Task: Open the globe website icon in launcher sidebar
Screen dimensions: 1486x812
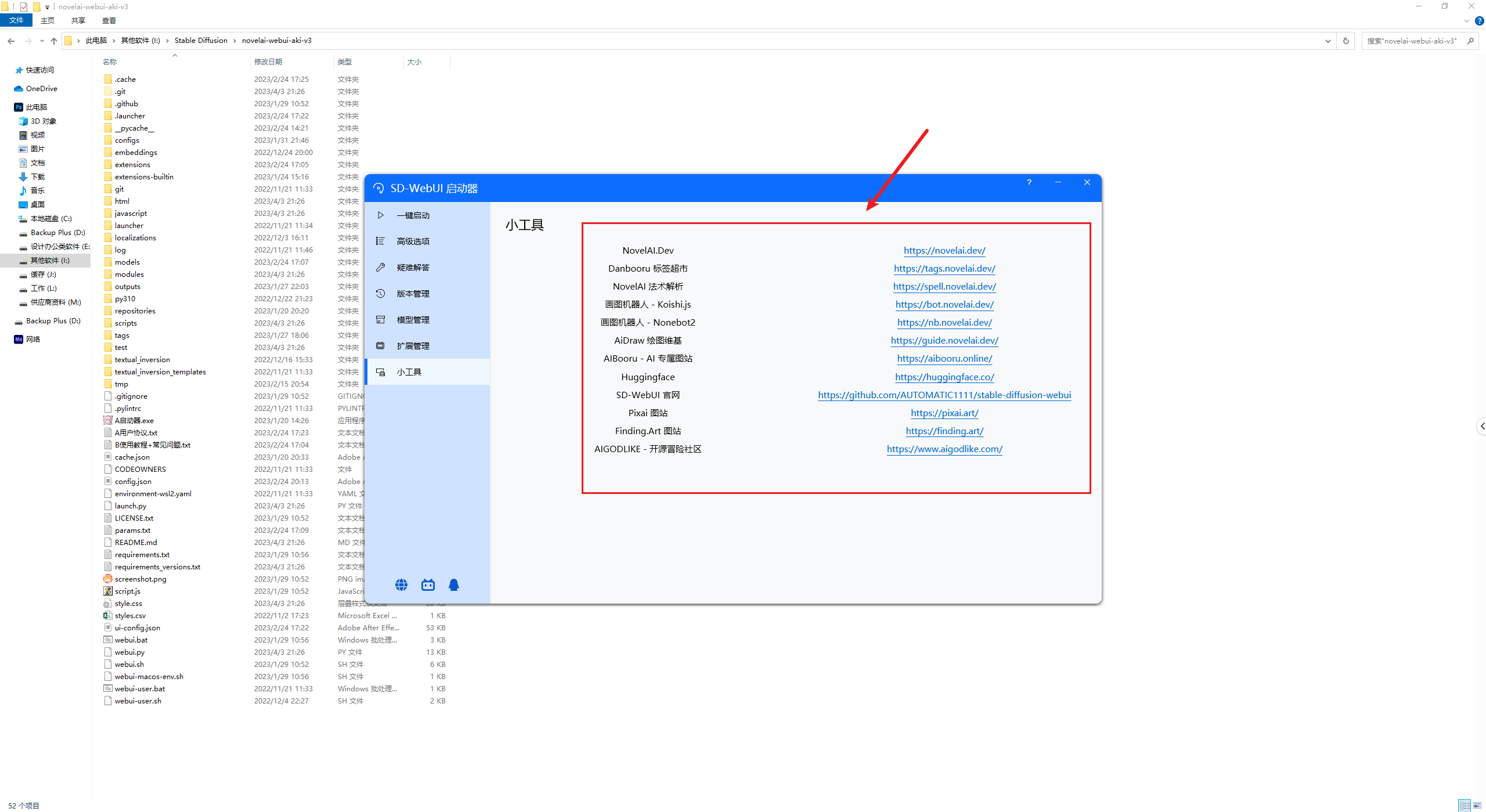Action: tap(401, 584)
